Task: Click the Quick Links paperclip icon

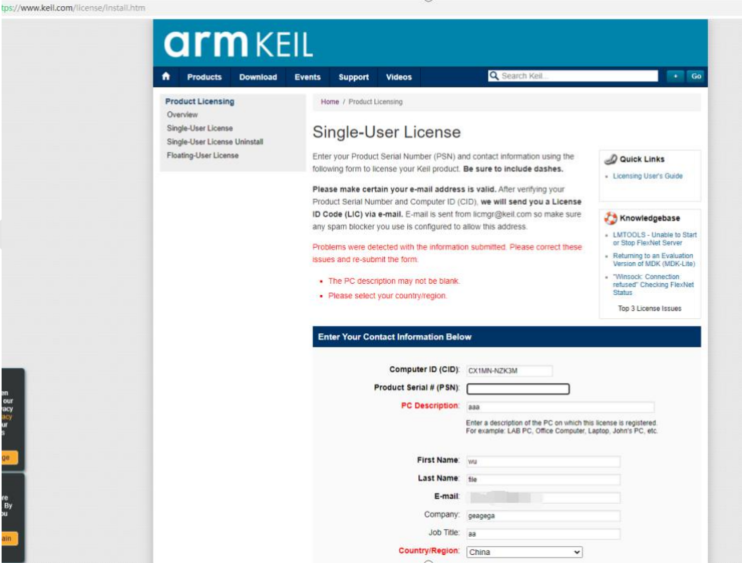Action: [x=610, y=159]
